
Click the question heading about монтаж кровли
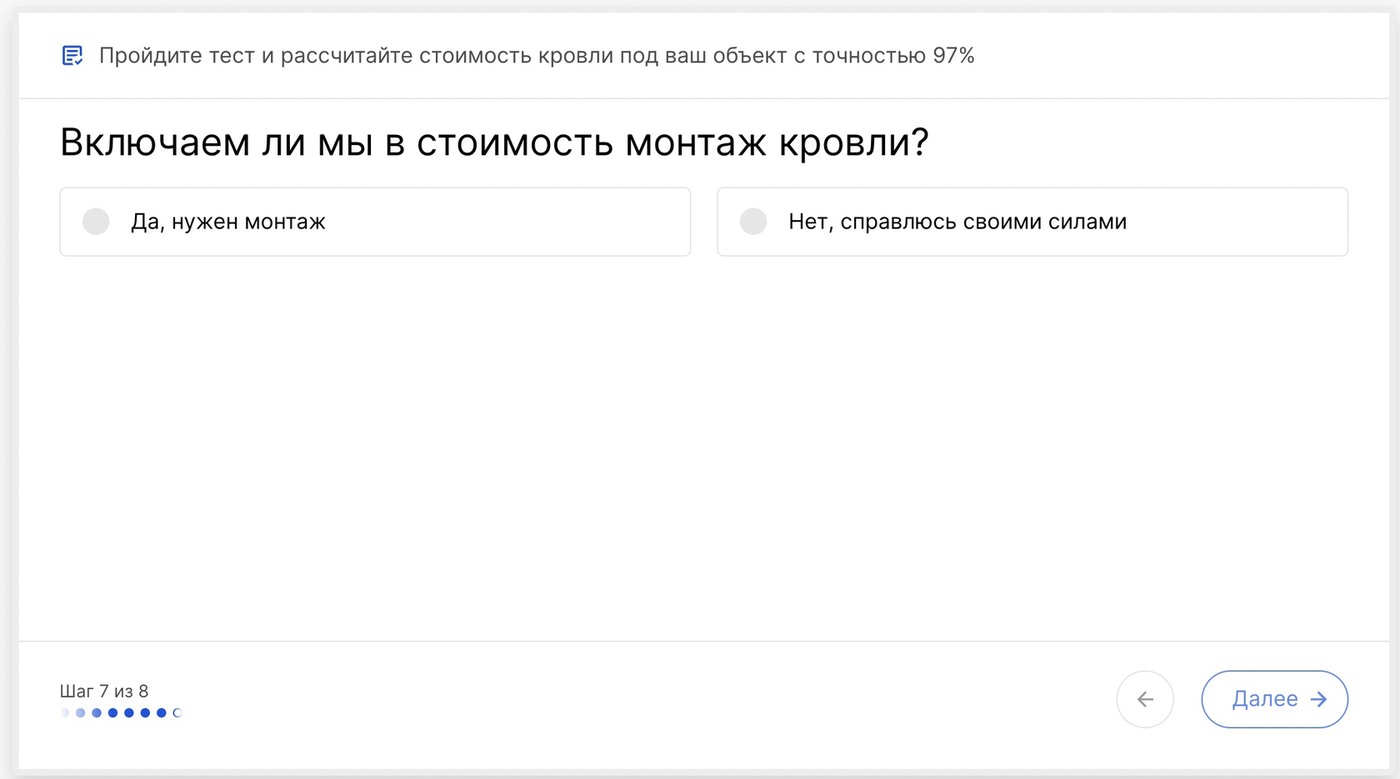[x=495, y=143]
